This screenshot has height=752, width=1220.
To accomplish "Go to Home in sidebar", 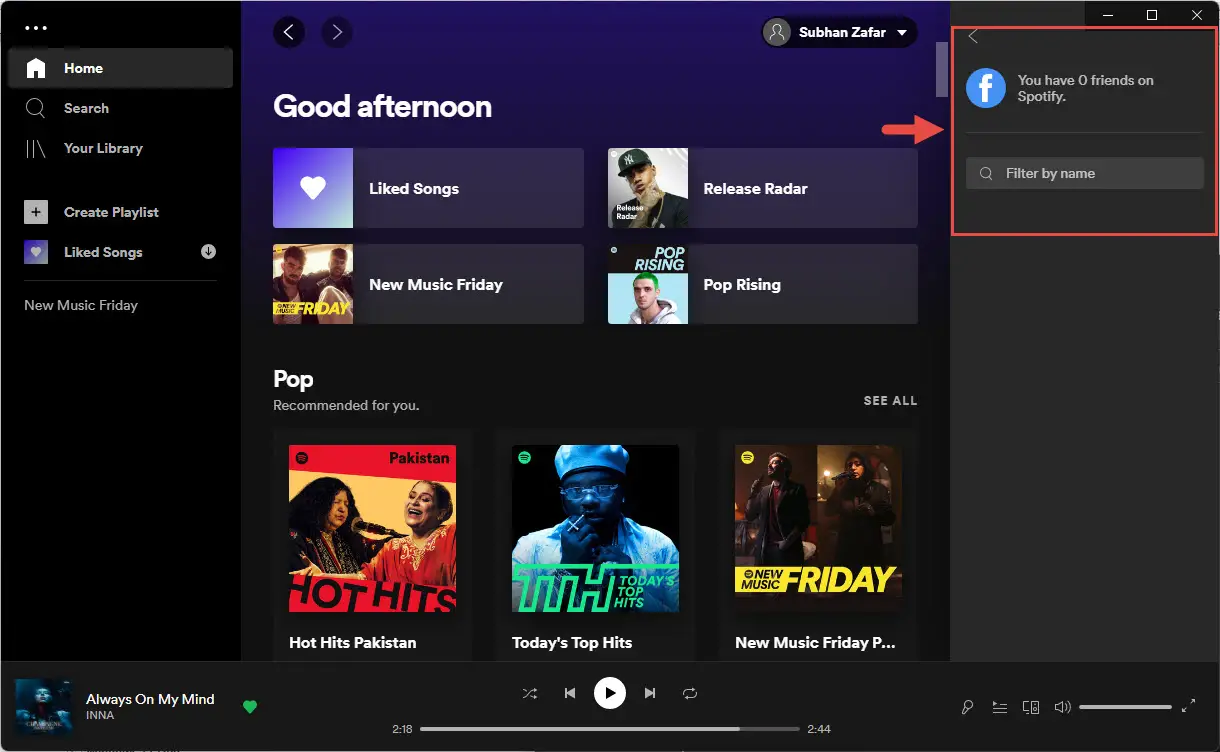I will coord(120,68).
